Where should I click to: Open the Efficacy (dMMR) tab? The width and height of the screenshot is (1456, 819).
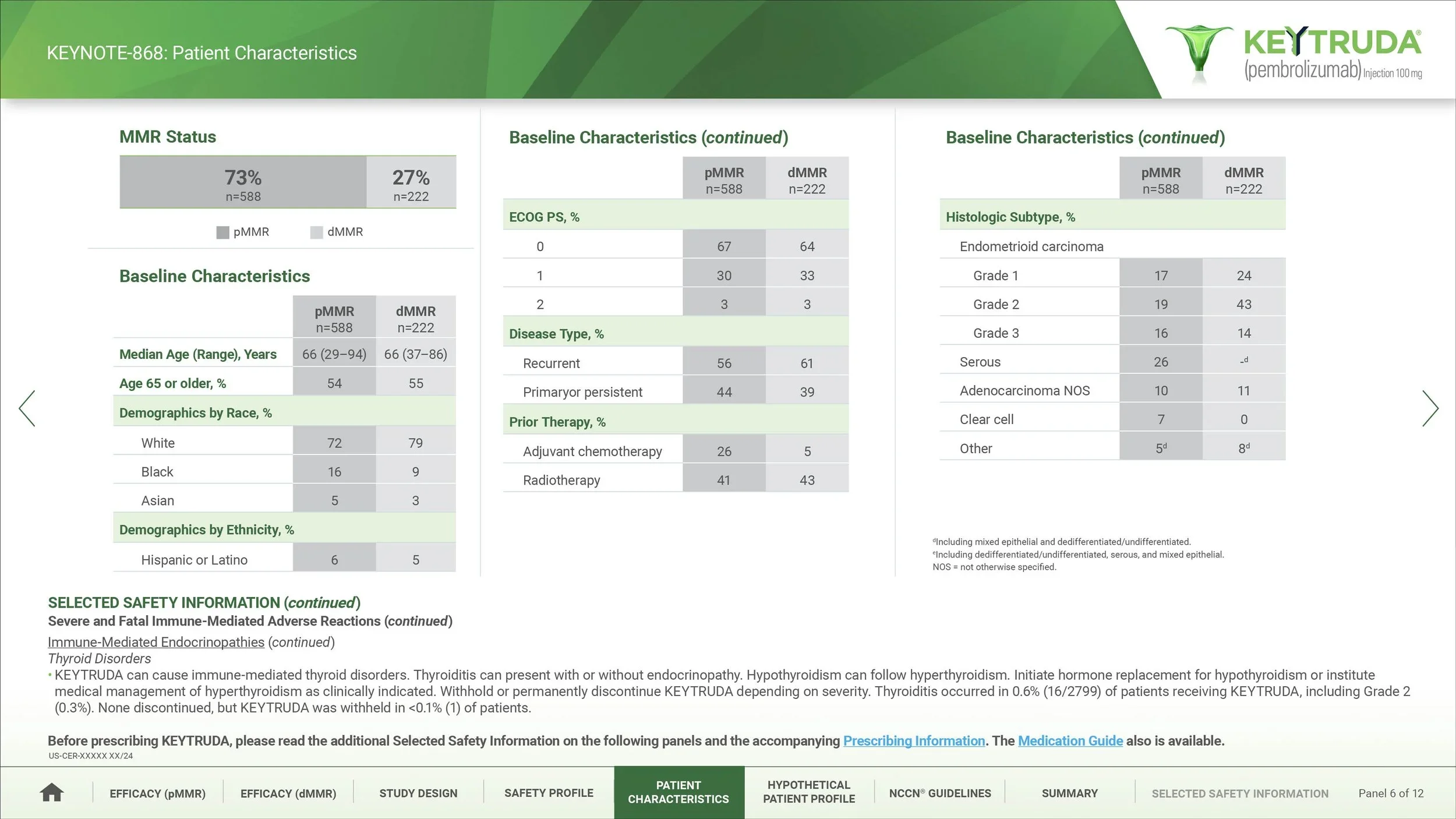[x=288, y=793]
